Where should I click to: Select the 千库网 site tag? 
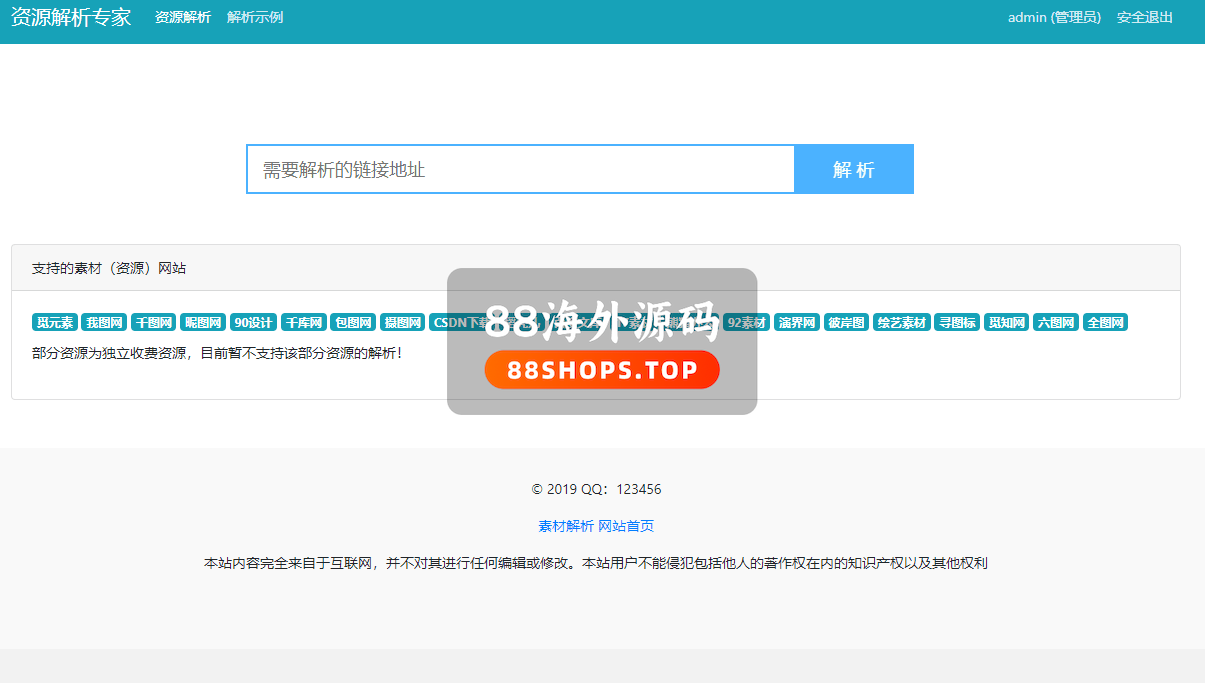[303, 322]
